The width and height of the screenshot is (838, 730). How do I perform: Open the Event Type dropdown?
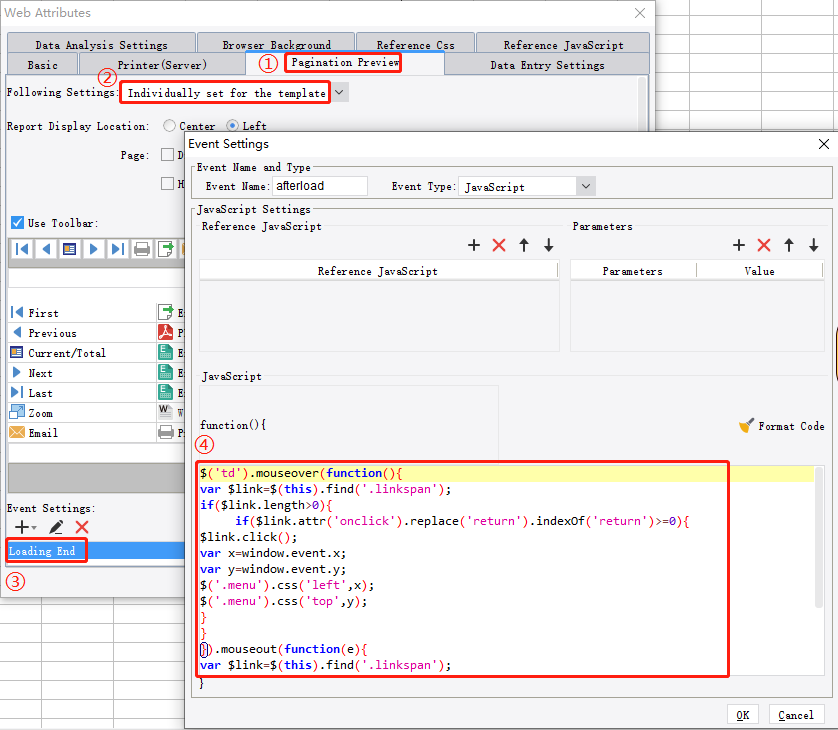point(587,186)
